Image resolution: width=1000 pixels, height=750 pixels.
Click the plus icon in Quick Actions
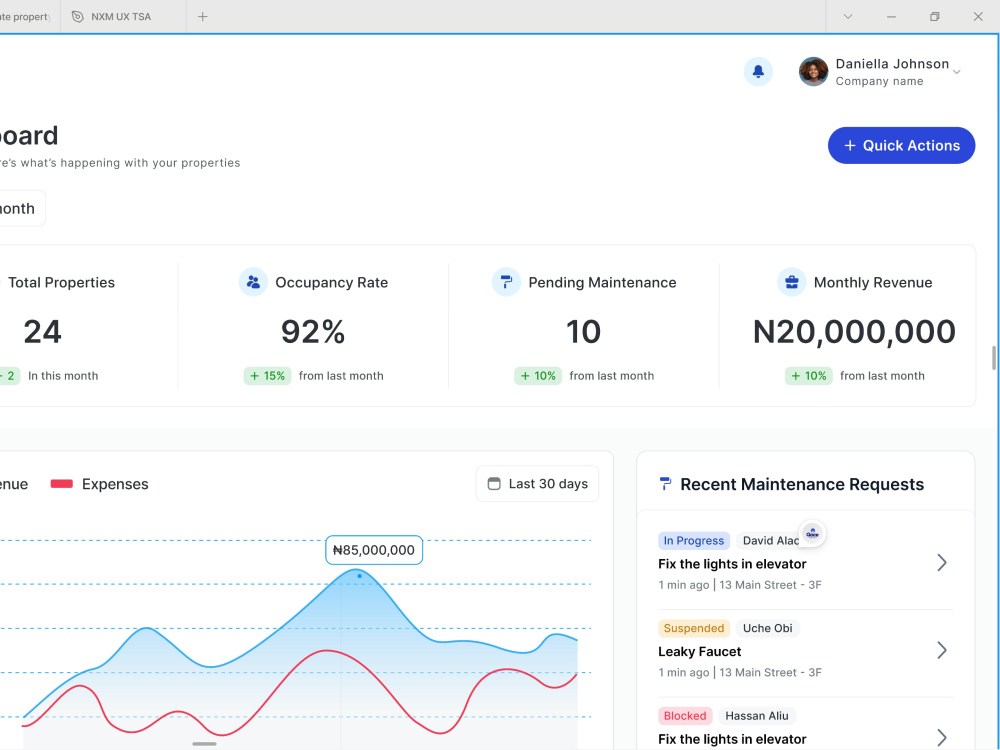(x=849, y=145)
